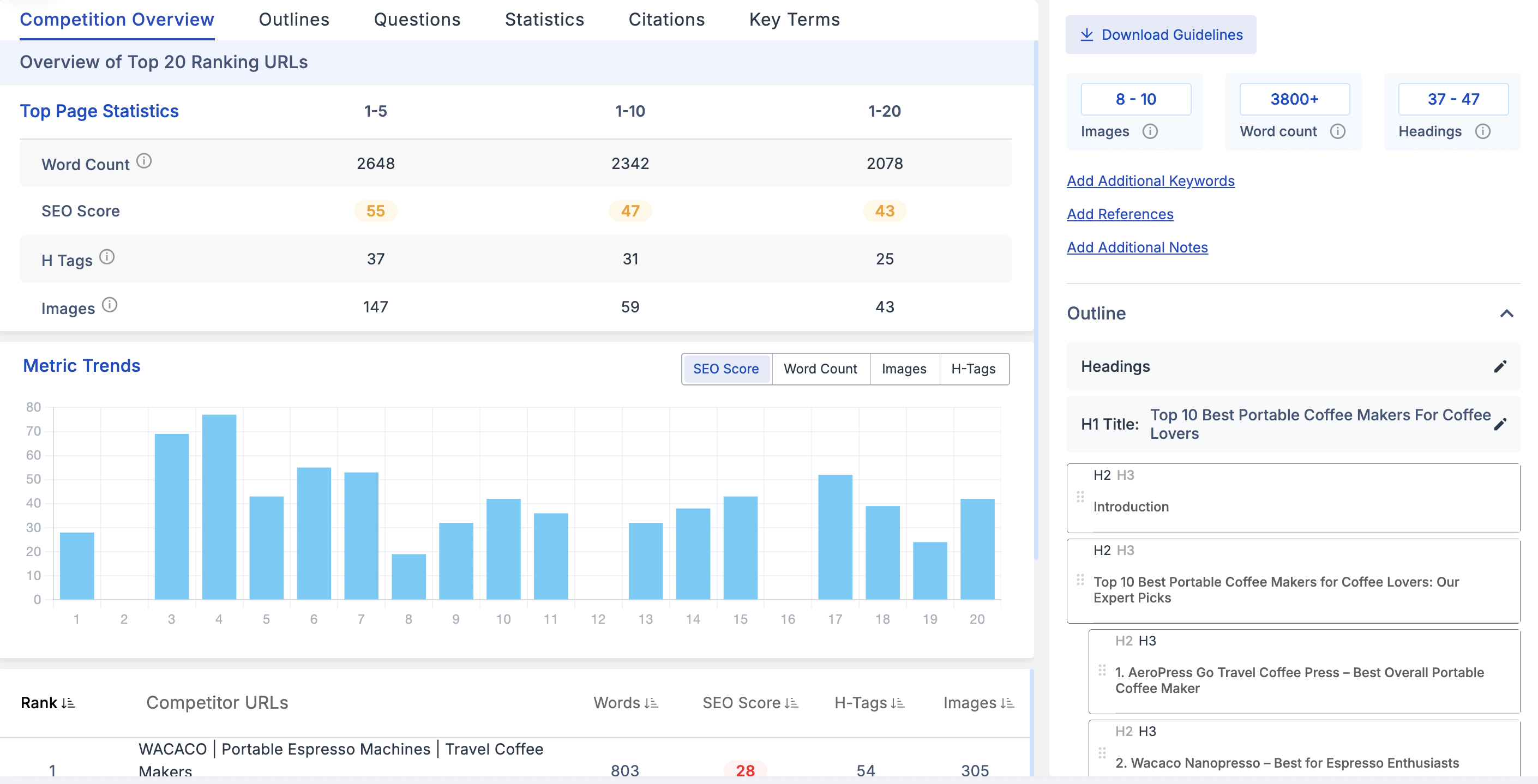Viewport: 1538px width, 784px height.
Task: Click the Word Count info icon
Action: 144,161
